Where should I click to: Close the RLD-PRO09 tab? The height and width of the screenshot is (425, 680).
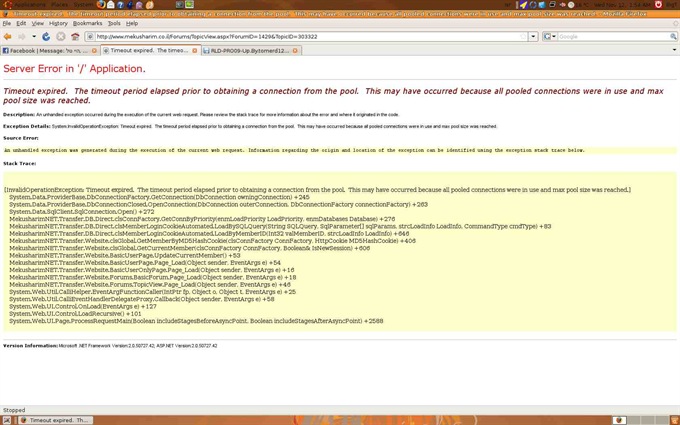(x=296, y=50)
